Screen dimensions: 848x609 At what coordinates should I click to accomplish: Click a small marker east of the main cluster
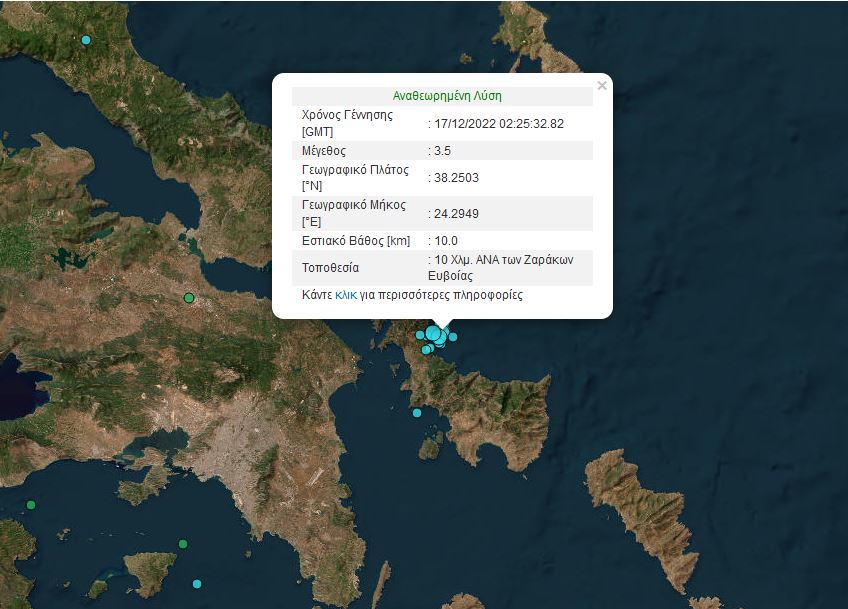[453, 337]
